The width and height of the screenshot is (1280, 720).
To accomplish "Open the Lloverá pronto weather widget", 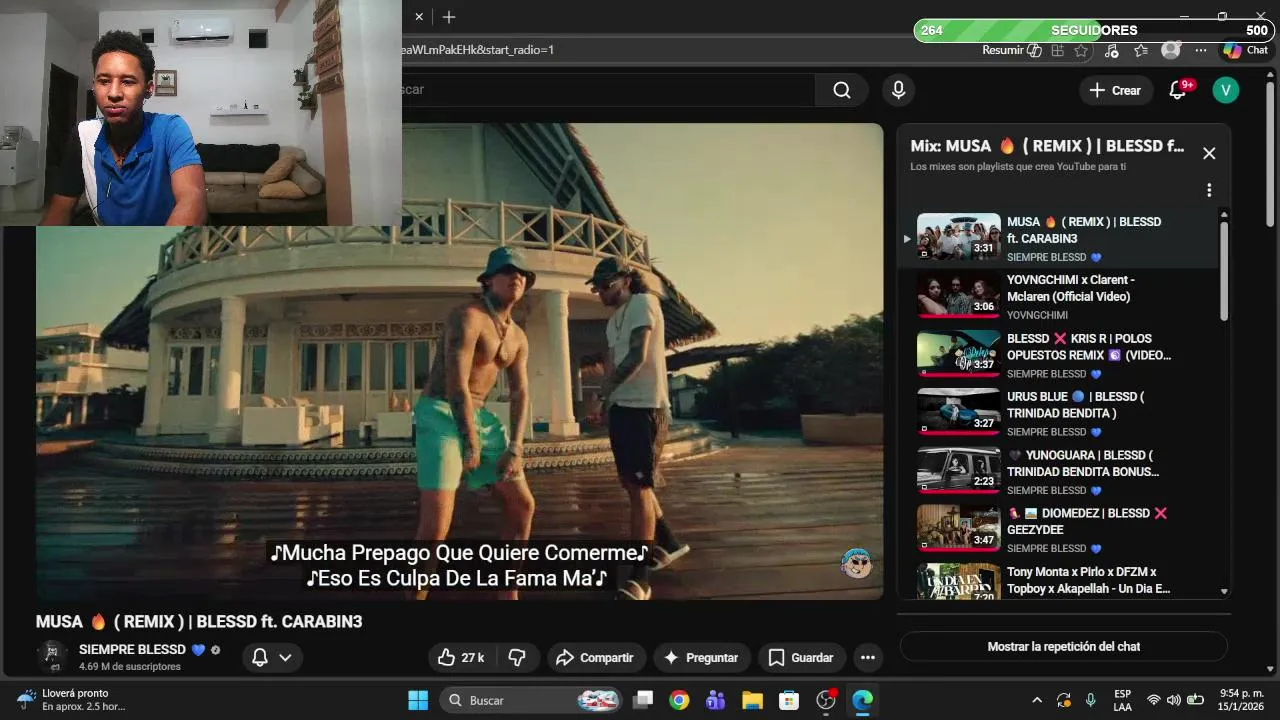I will 70,700.
